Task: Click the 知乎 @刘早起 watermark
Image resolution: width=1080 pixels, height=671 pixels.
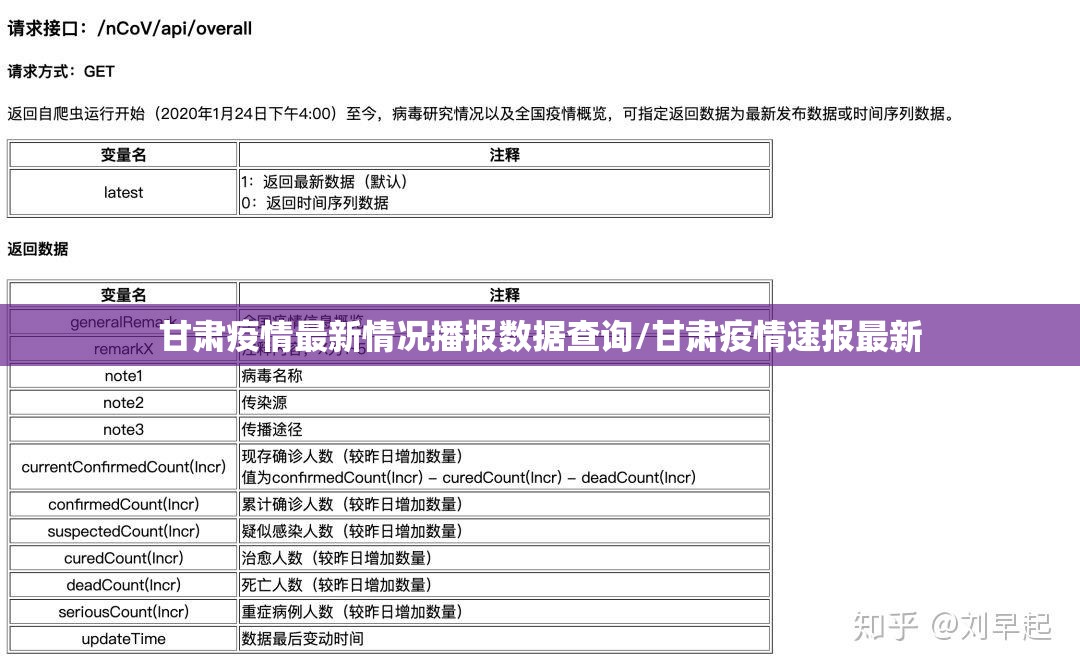Action: point(951,626)
